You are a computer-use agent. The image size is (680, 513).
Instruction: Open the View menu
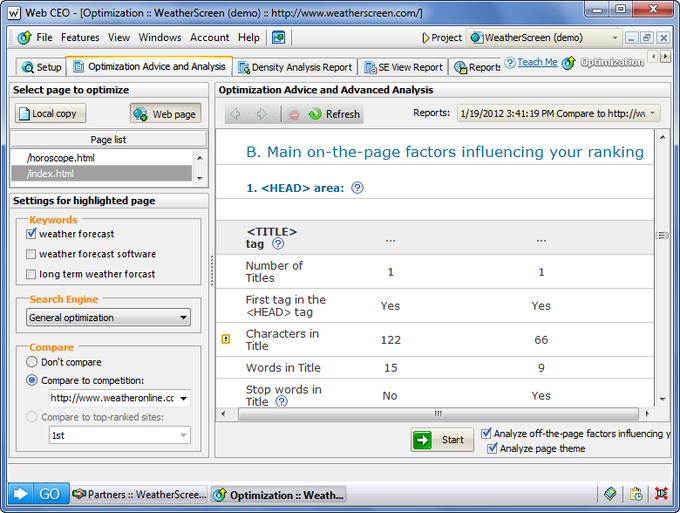click(119, 38)
